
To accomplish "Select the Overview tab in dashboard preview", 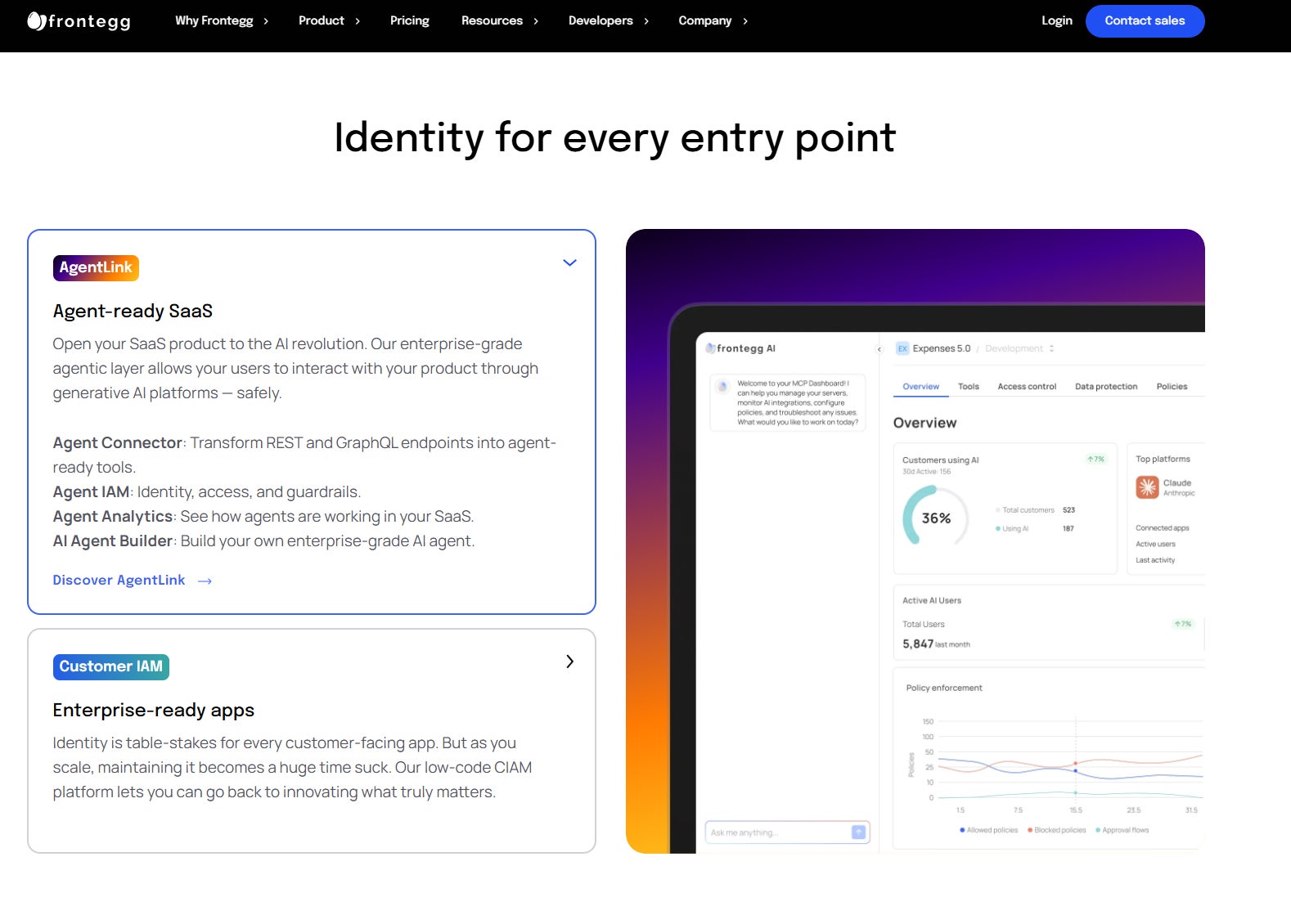I will click(920, 387).
